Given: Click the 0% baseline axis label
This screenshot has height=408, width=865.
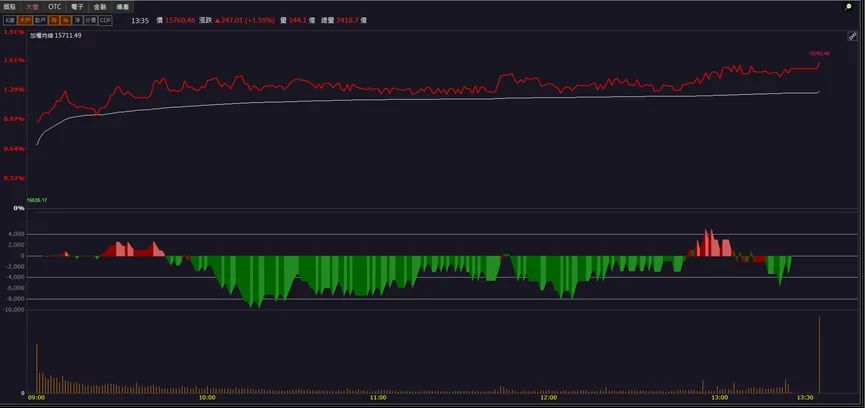Looking at the screenshot, I should pos(19,208).
